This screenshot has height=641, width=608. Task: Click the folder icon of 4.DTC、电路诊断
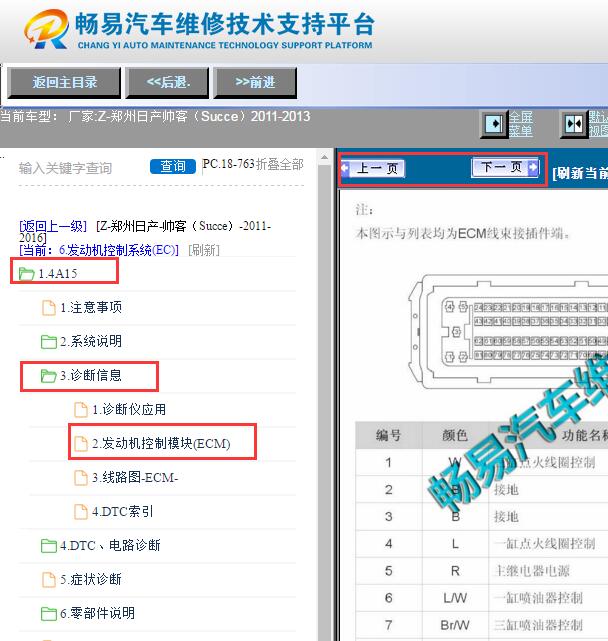[x=49, y=545]
